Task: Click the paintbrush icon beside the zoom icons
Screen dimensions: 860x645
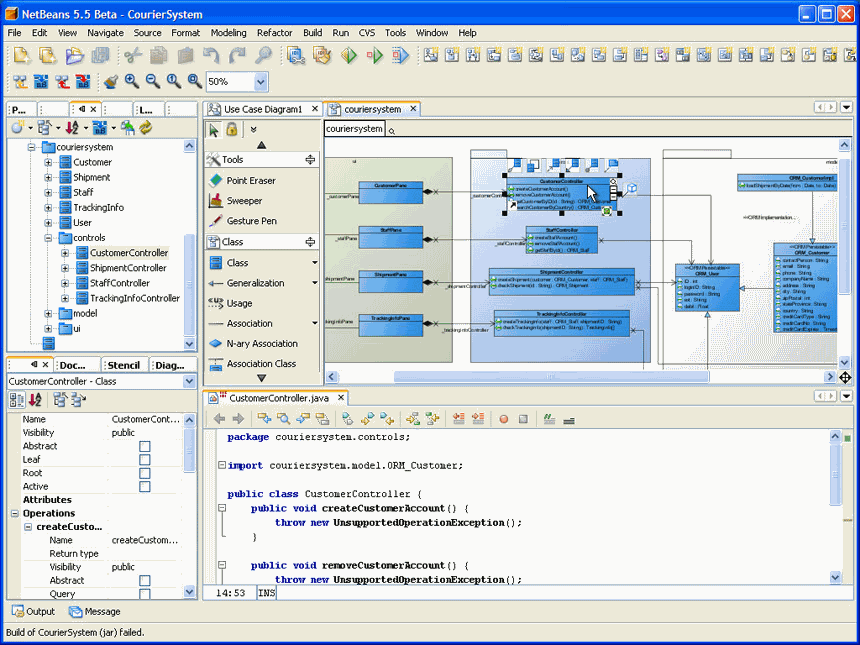Action: coord(111,81)
